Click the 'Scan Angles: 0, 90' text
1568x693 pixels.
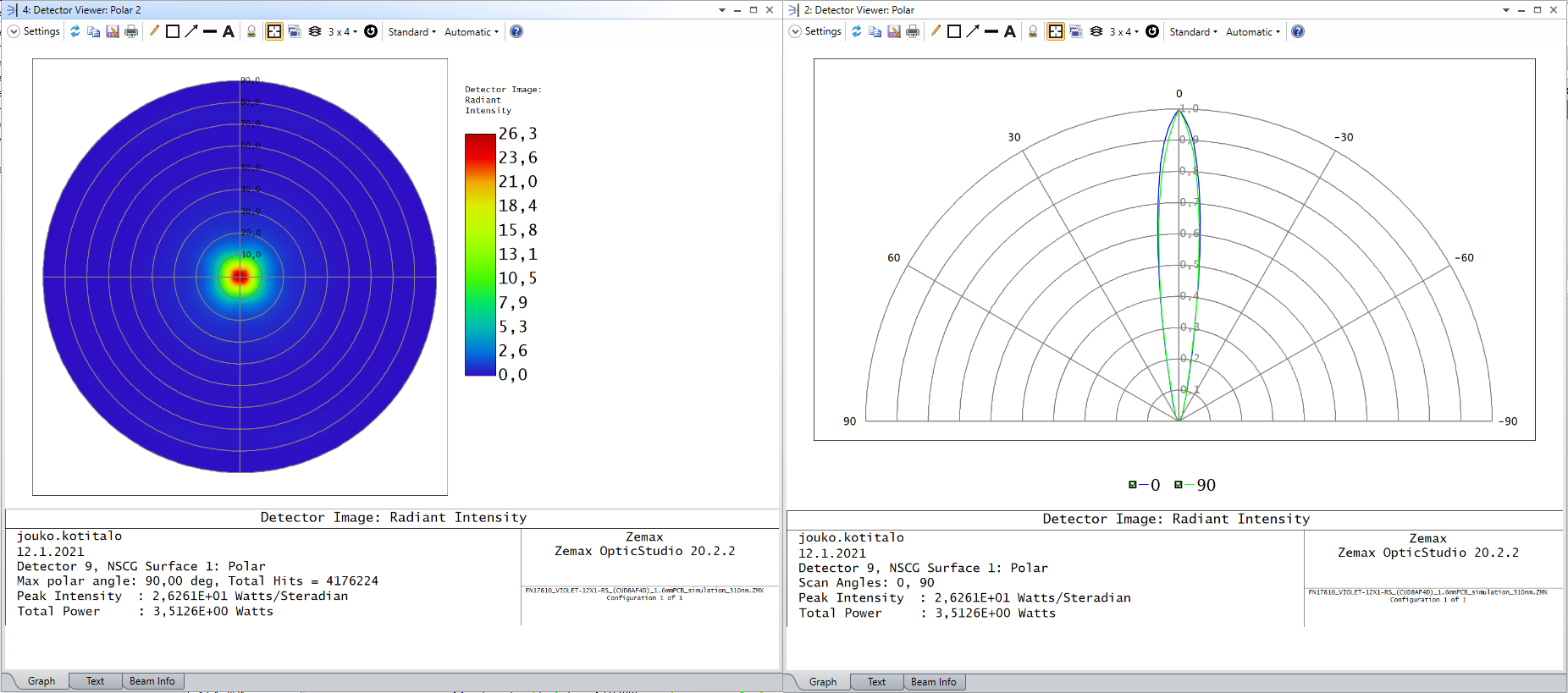click(x=866, y=582)
